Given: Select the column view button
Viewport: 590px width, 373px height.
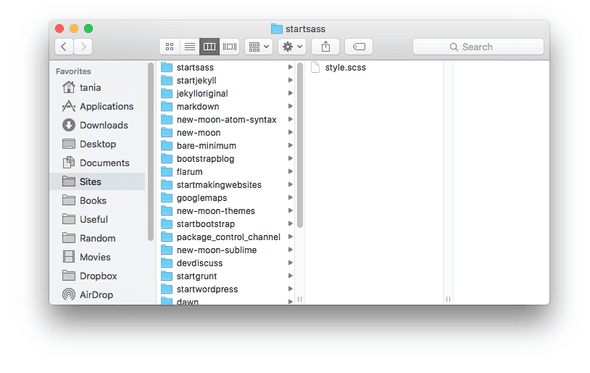Looking at the screenshot, I should point(209,47).
